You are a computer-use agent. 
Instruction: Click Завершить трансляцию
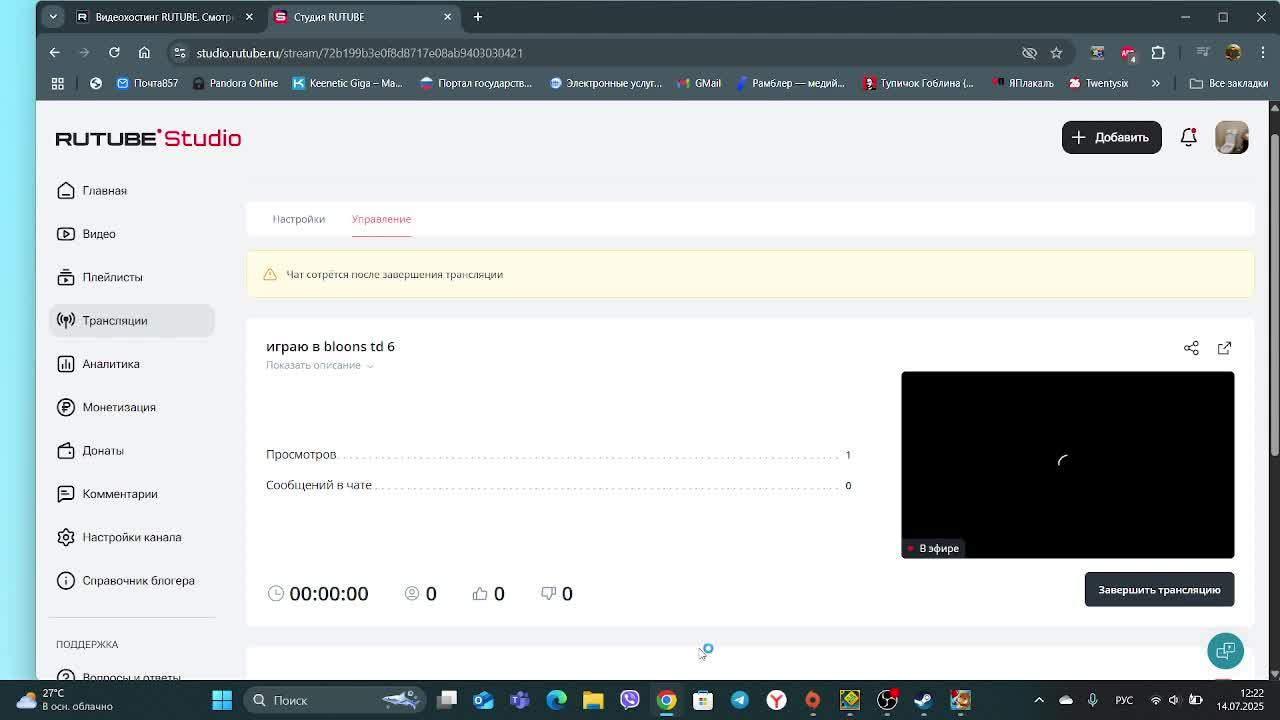click(x=1159, y=590)
